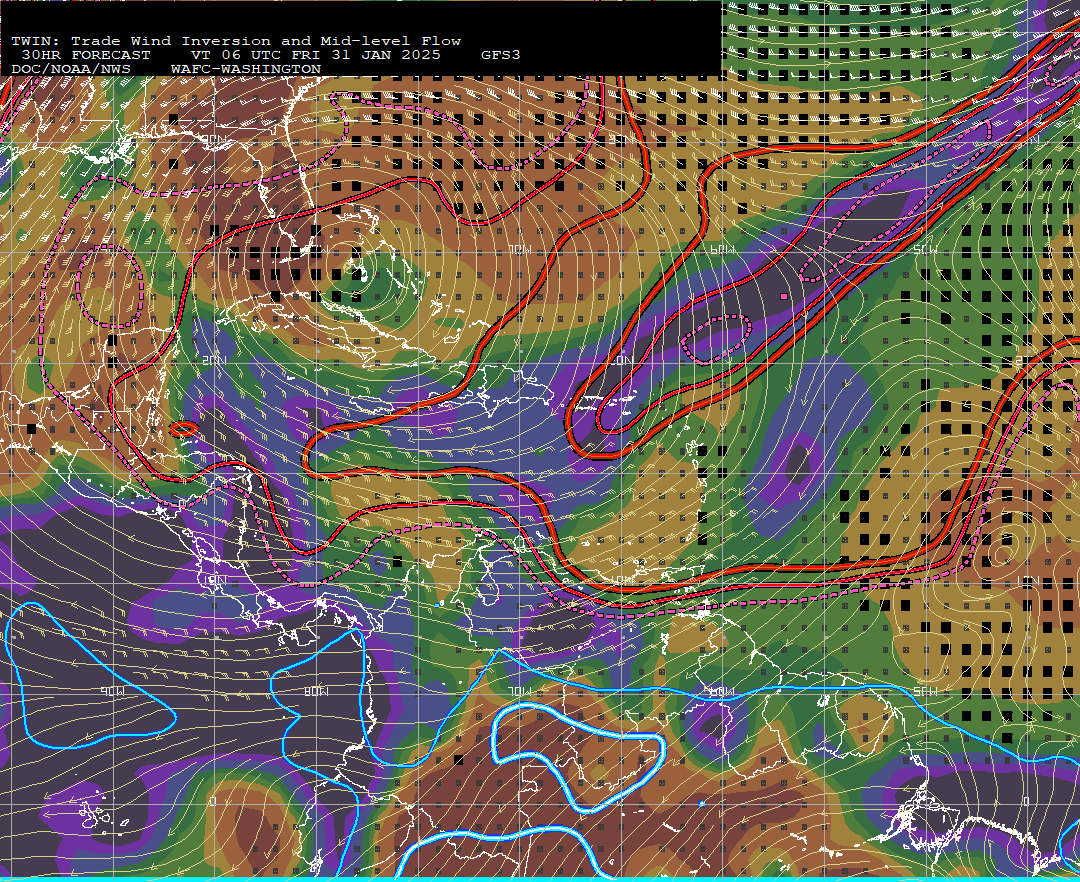
Task: Click the 'DOC/NOAA/NWS' header text
Action: coord(71,69)
